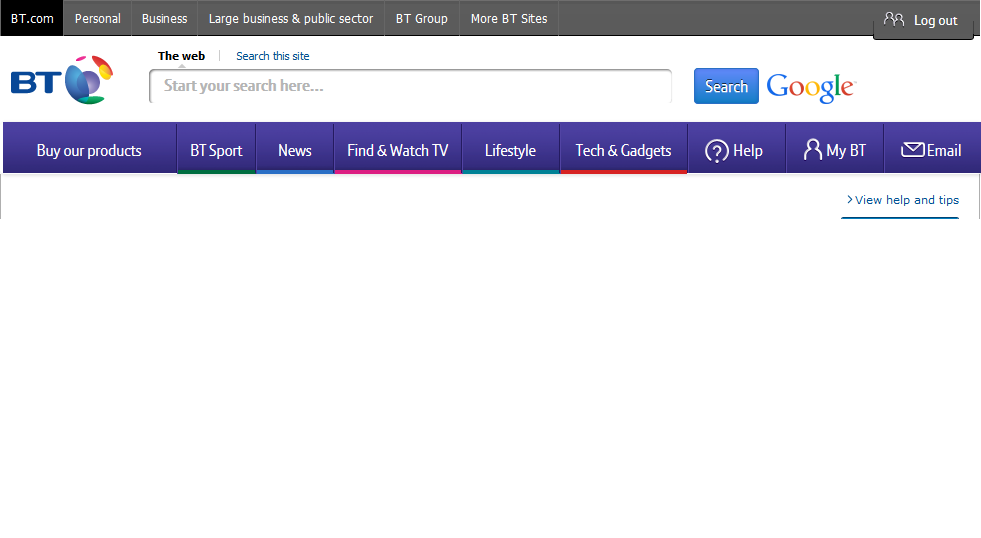Image resolution: width=981 pixels, height=538 pixels.
Task: Open the BT Sport menu
Action: (x=216, y=150)
